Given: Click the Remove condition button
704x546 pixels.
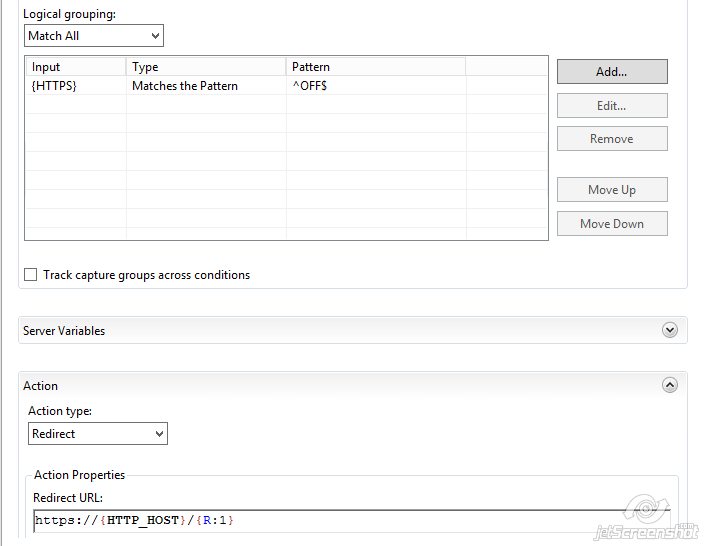Looking at the screenshot, I should tap(611, 139).
